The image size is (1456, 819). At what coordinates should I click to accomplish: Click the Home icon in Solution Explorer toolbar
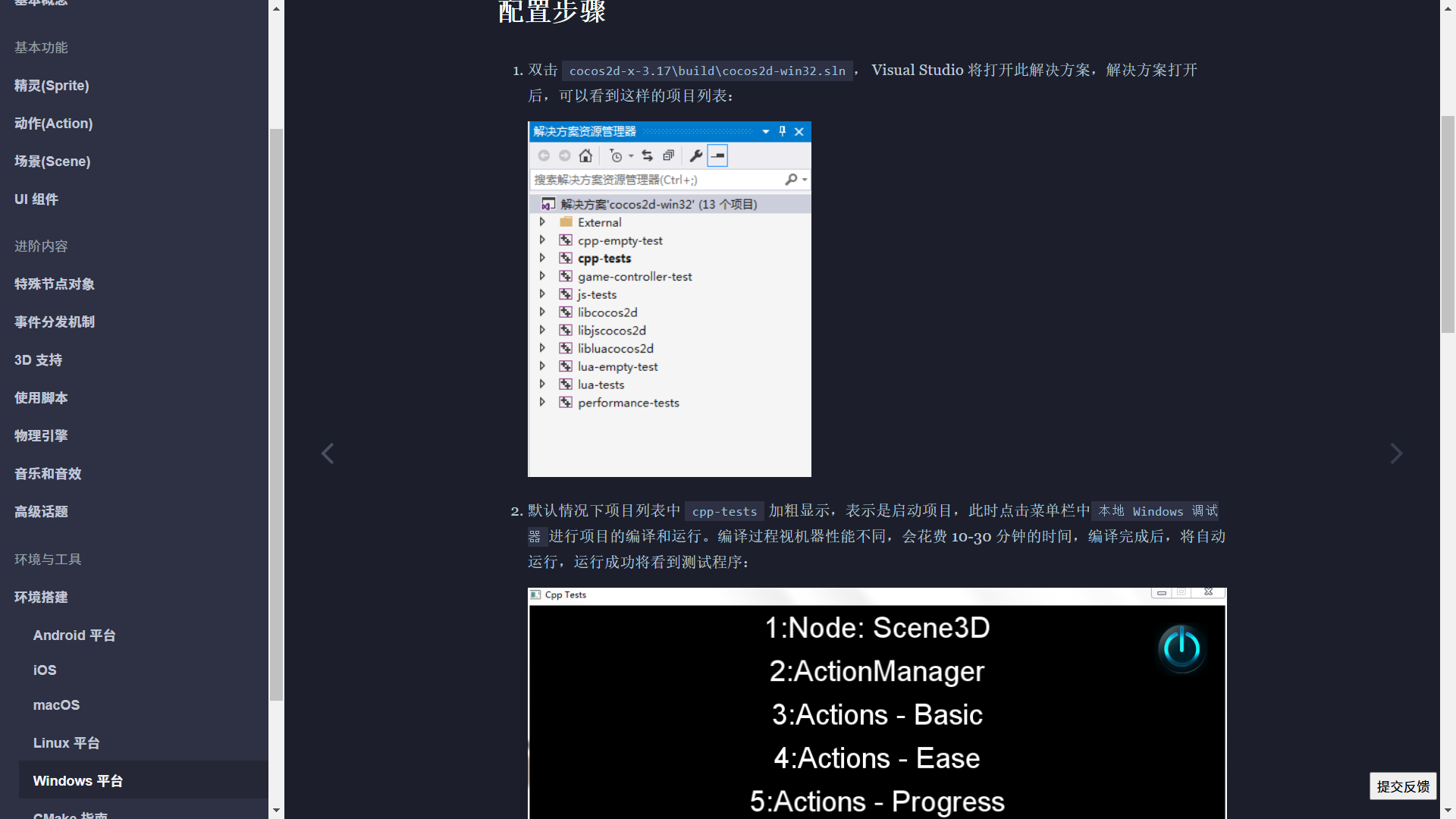pyautogui.click(x=585, y=155)
